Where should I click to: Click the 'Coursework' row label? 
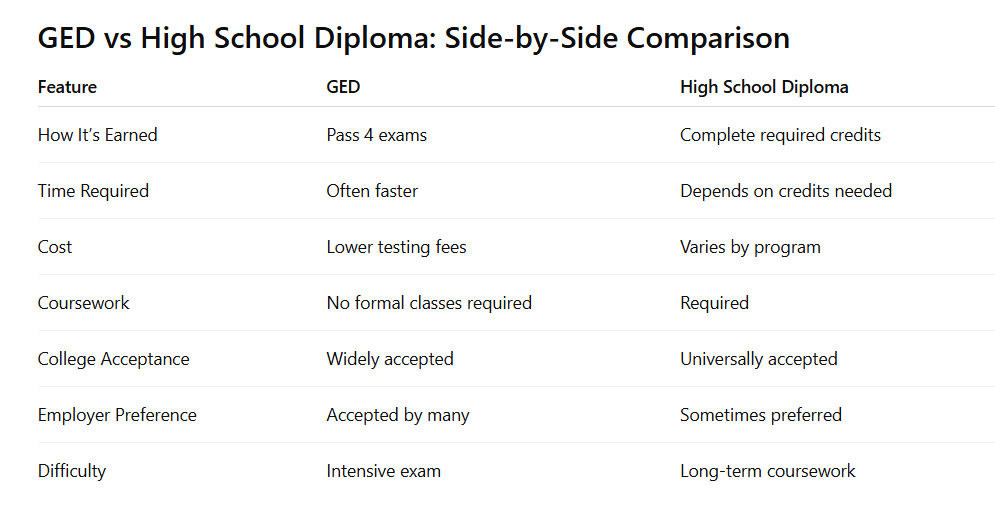(x=84, y=303)
